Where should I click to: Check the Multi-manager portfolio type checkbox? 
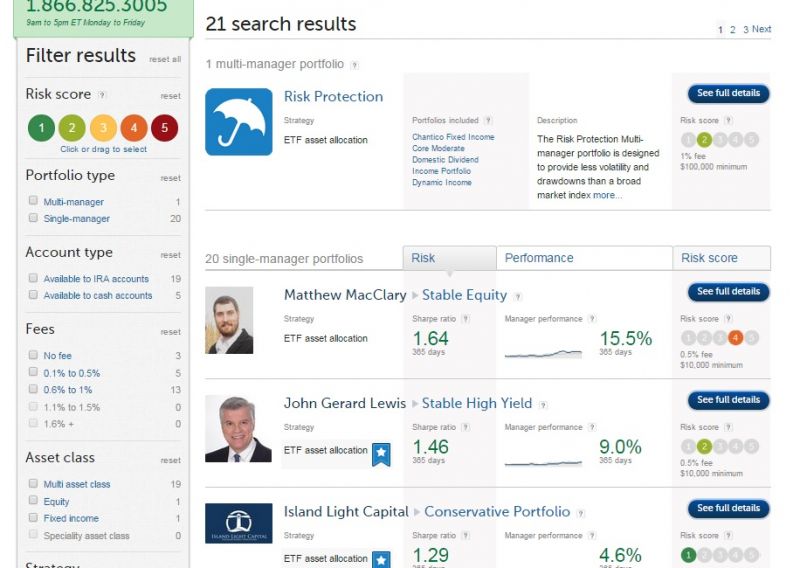(33, 201)
